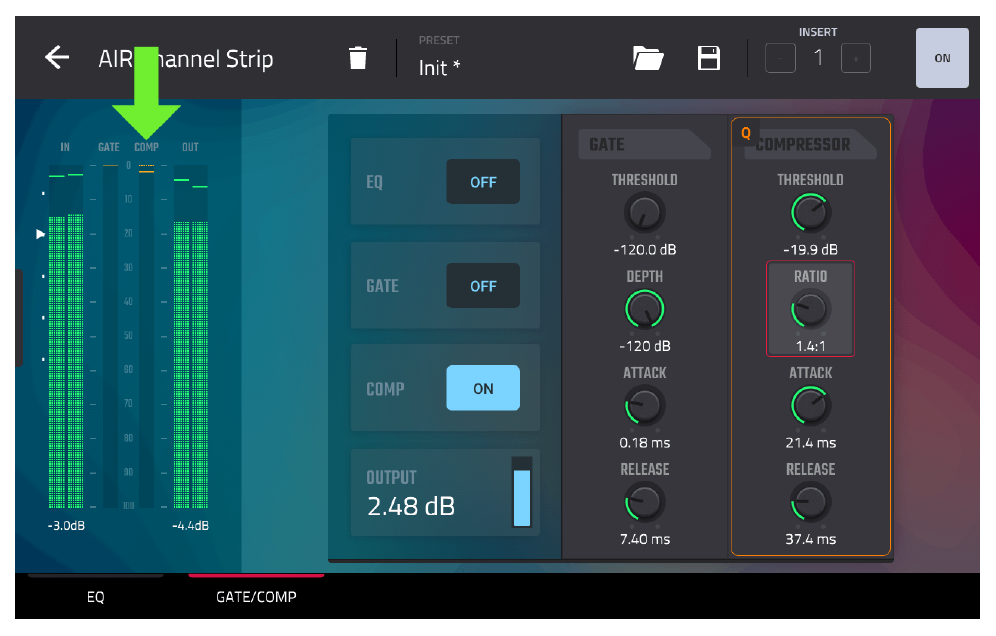Select the Compressor RATIO knob
This screenshot has height=636, width=996.
[811, 309]
